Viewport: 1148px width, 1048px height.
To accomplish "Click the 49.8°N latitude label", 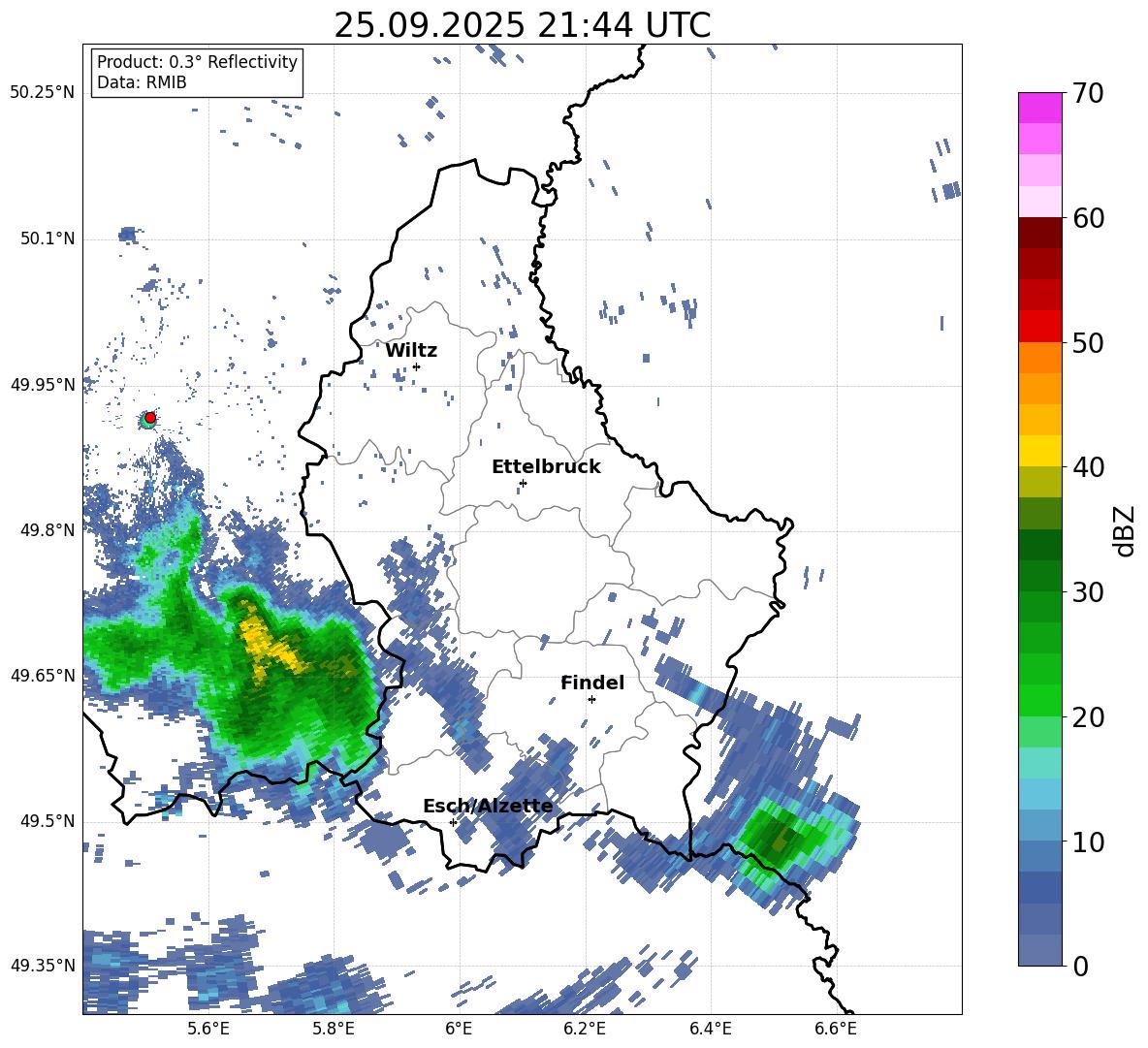I will pos(47,530).
